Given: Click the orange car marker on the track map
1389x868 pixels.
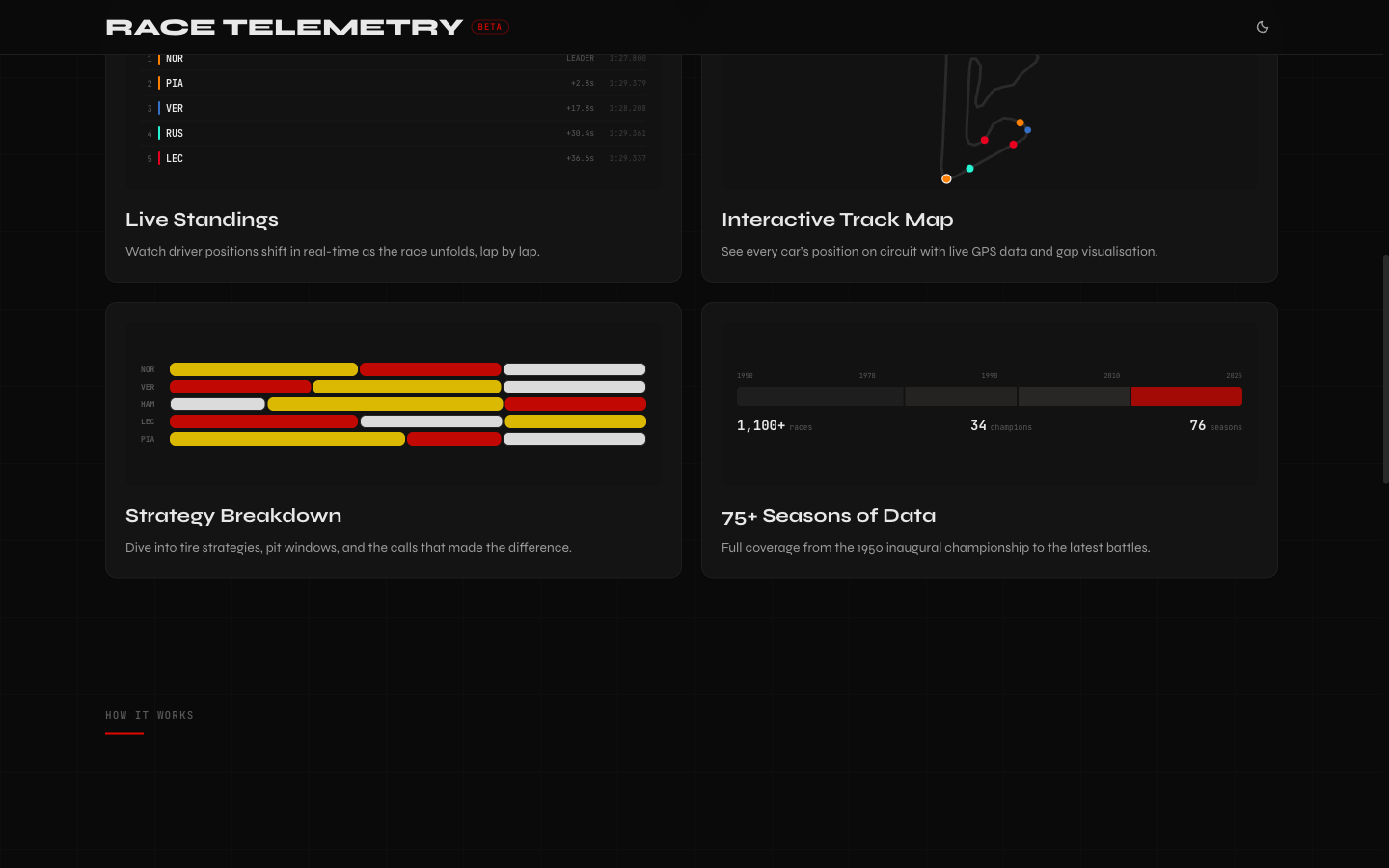Looking at the screenshot, I should (x=946, y=178).
